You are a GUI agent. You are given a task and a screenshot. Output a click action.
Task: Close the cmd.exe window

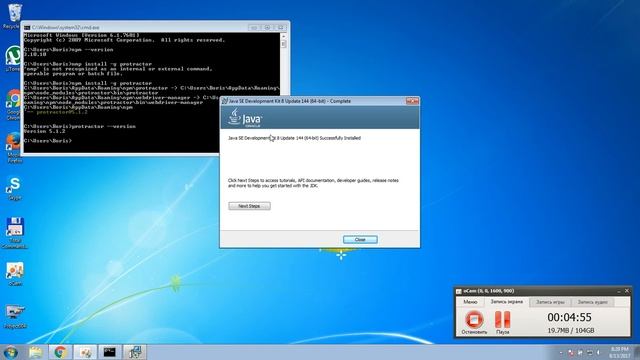(x=281, y=27)
